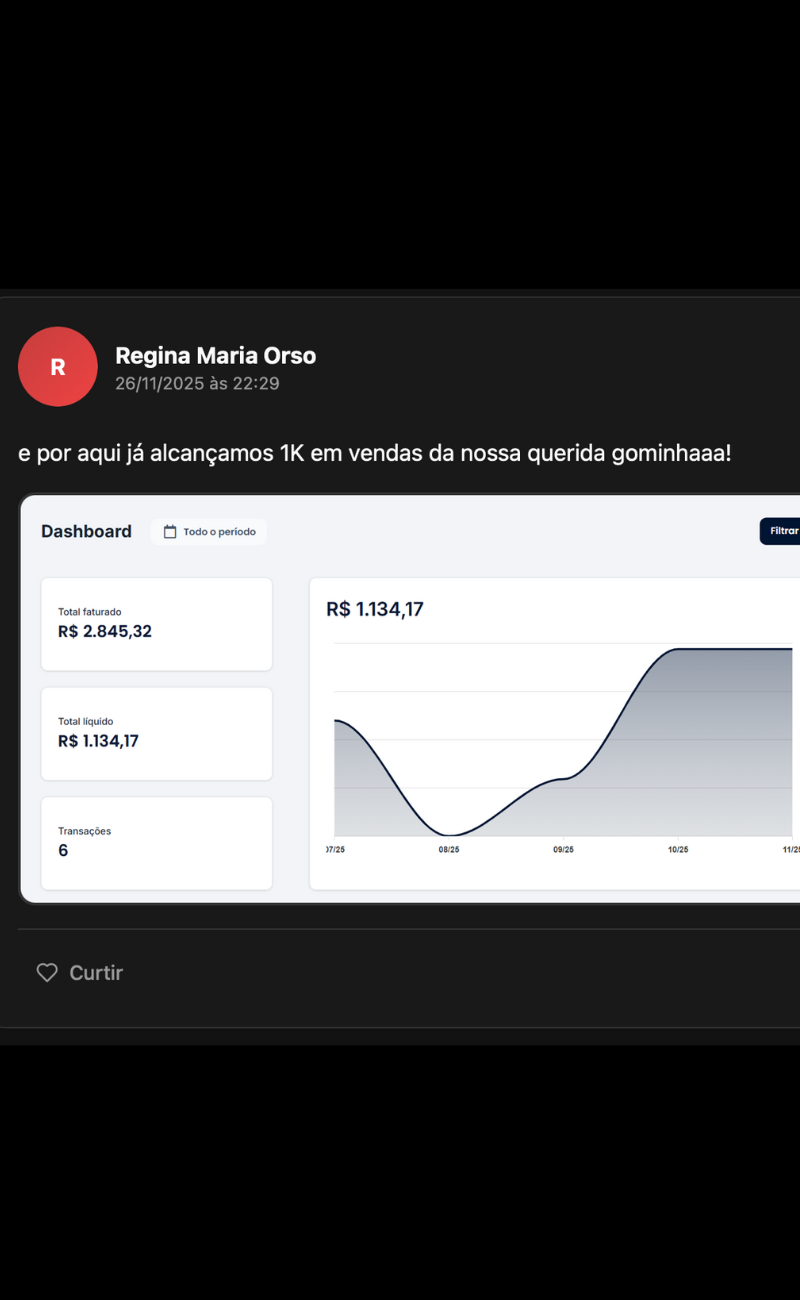The width and height of the screenshot is (800, 1300).
Task: Click the heart icon to like post
Action: [47, 972]
